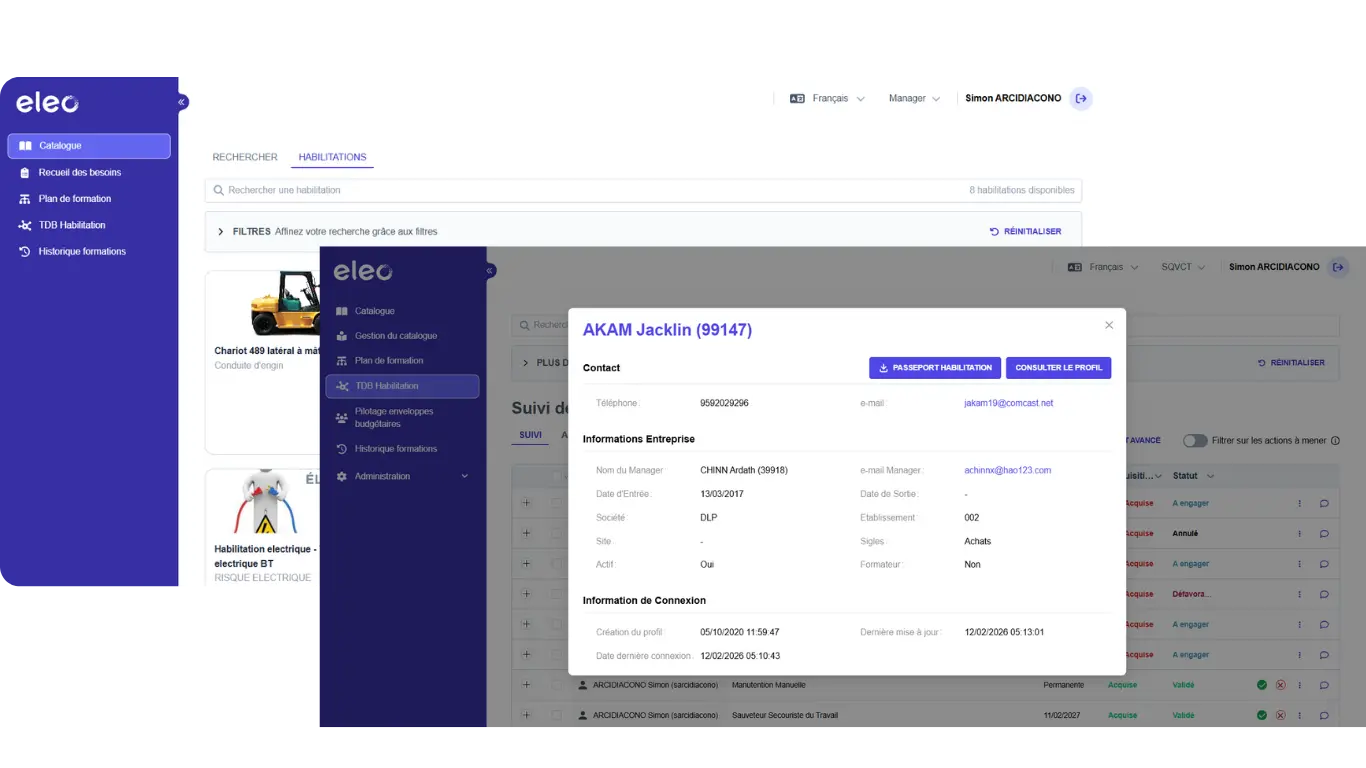Open the comment icon on the Annulé row
The width and height of the screenshot is (1366, 768).
pyautogui.click(x=1324, y=534)
